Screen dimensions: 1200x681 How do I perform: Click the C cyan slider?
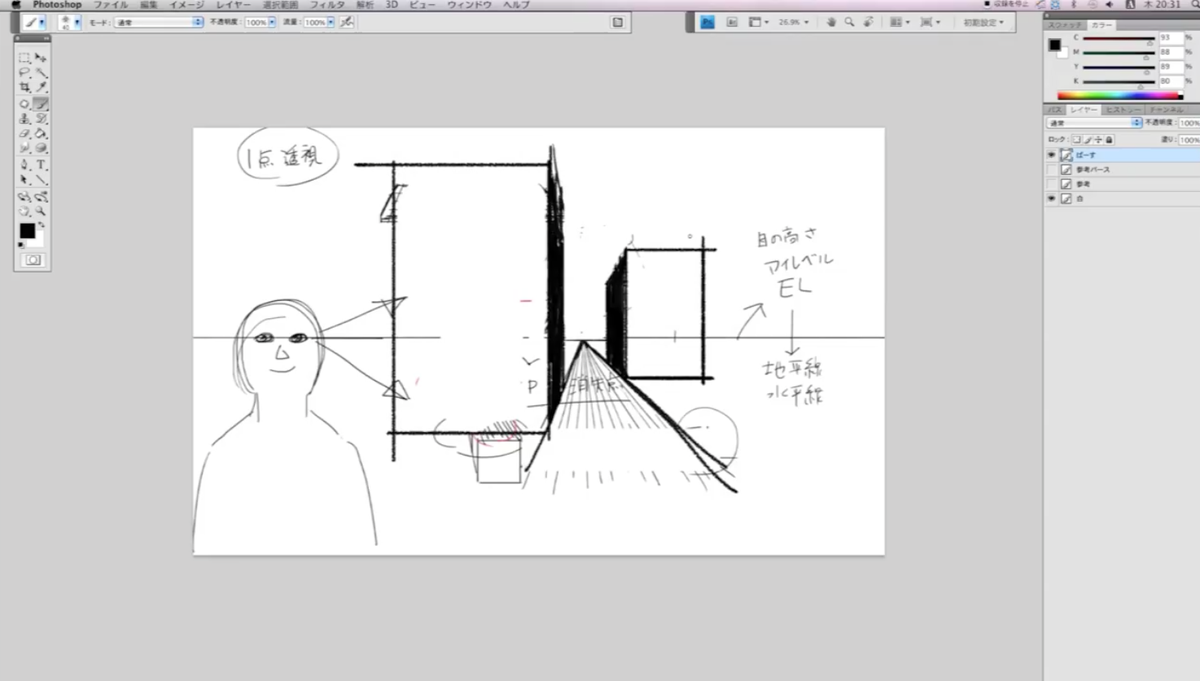point(1118,38)
